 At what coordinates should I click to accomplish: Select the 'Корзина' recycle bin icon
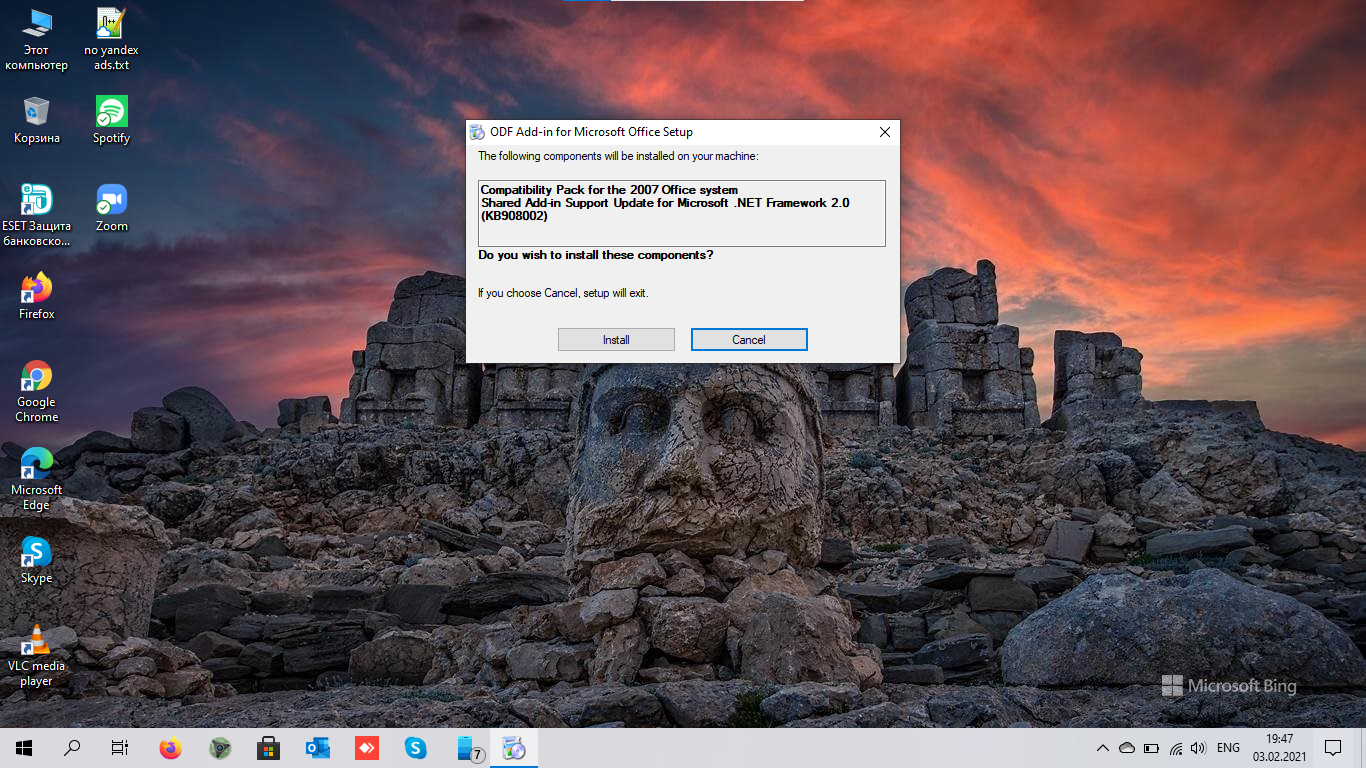(x=36, y=121)
